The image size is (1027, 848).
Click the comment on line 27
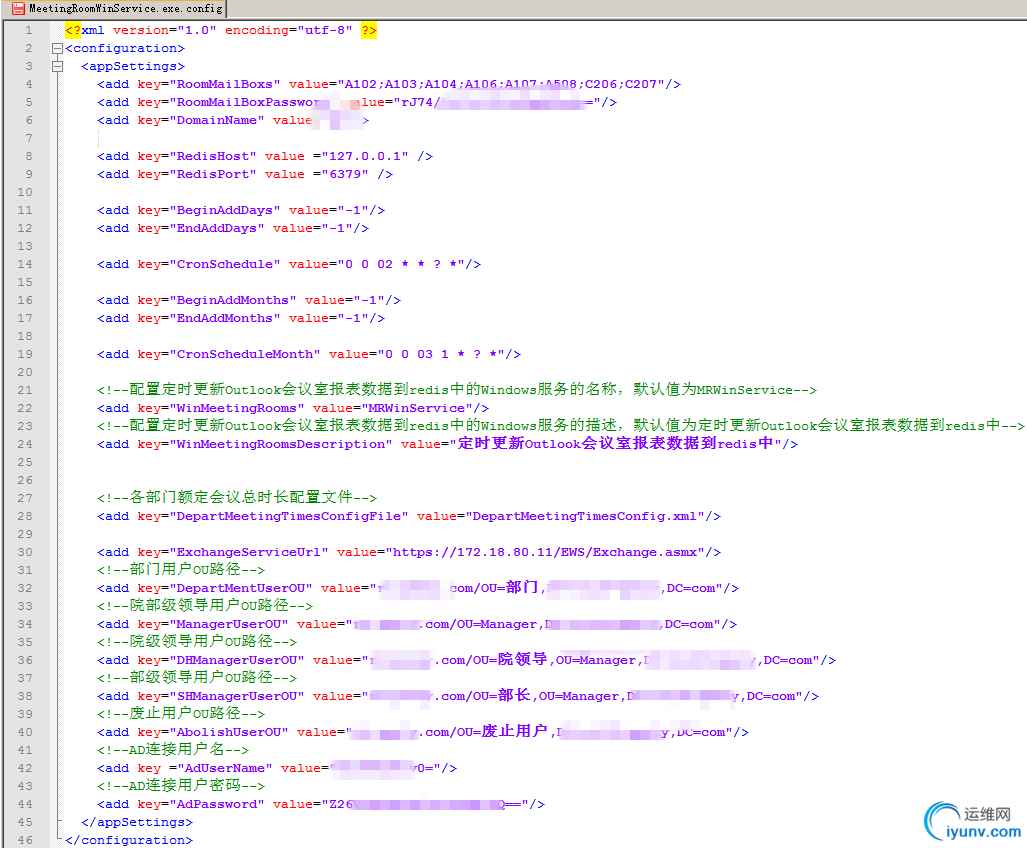pyautogui.click(x=236, y=498)
